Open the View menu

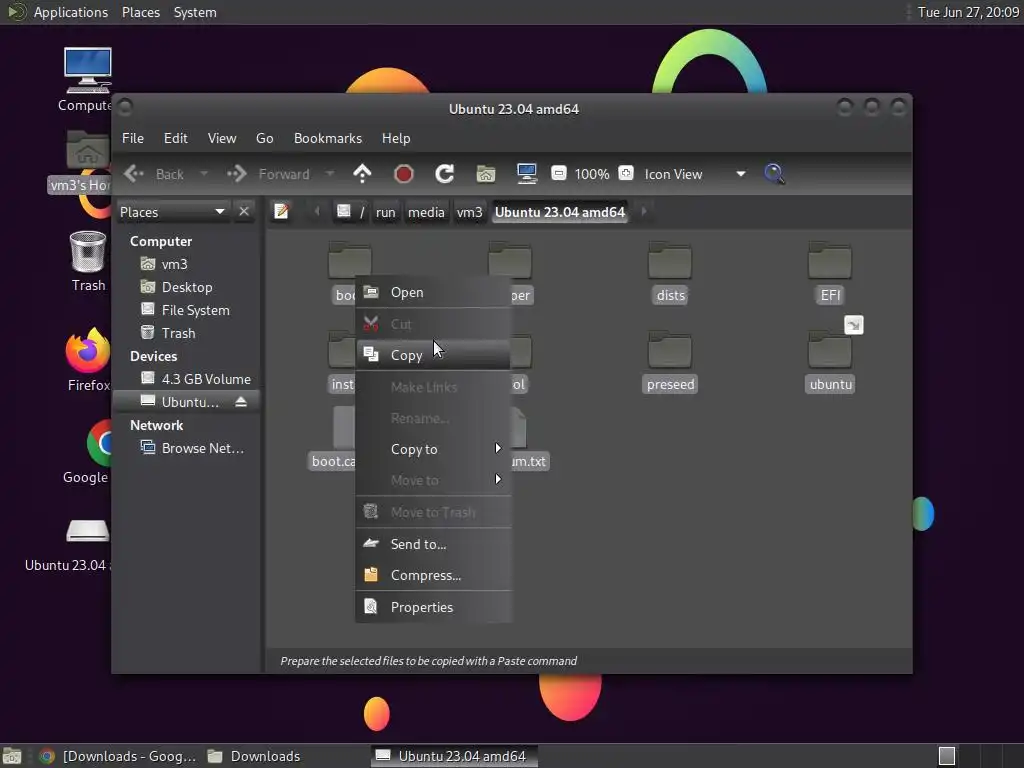[222, 138]
